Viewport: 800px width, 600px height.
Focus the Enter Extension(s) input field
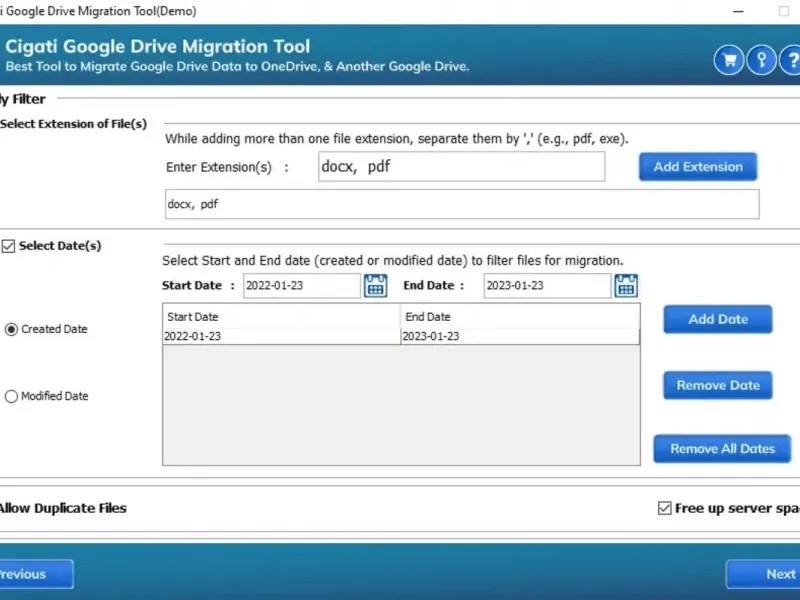(x=462, y=166)
